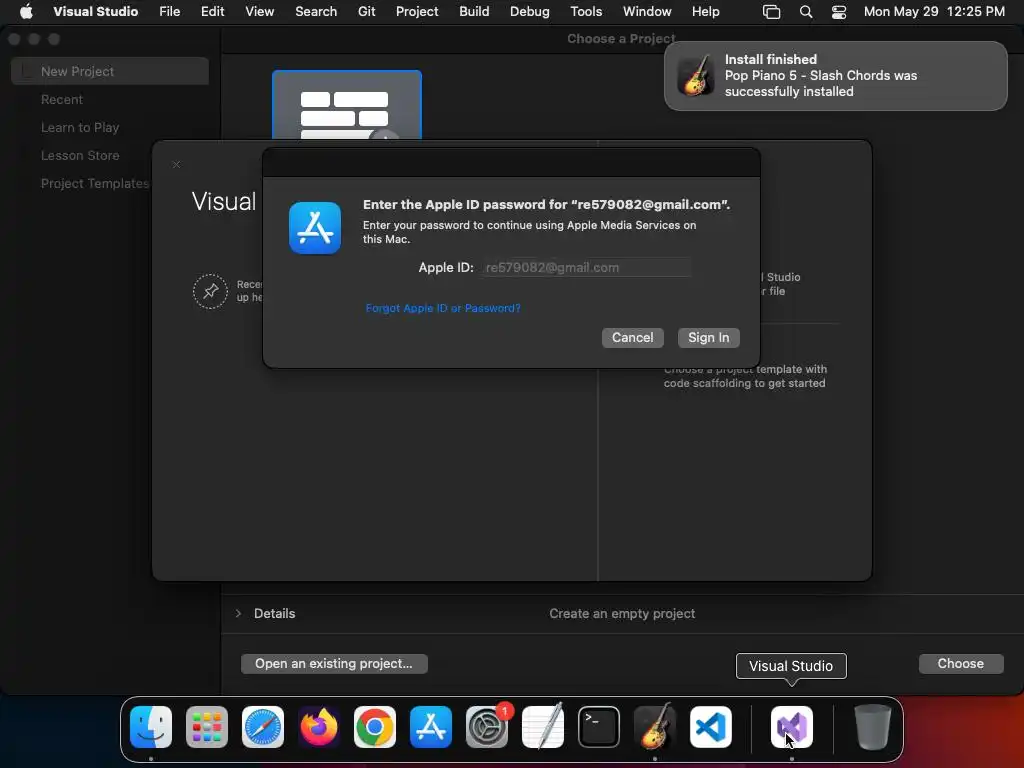Open the Tools menu
Image resolution: width=1024 pixels, height=768 pixels.
tap(586, 11)
